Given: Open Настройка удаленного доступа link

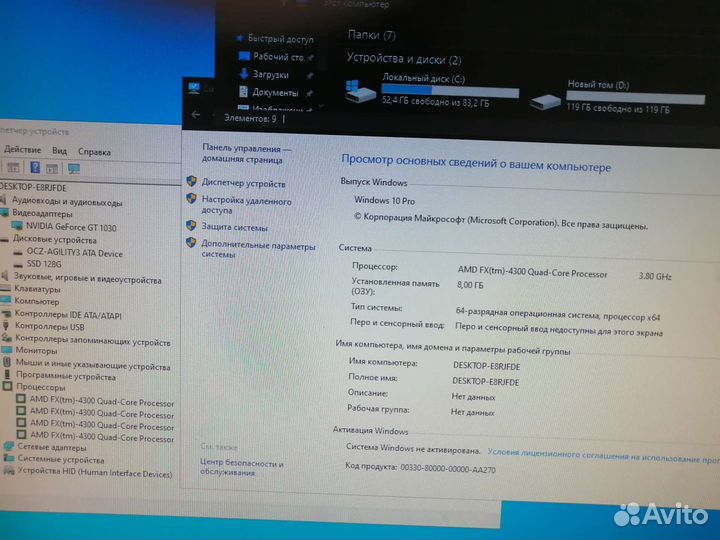Looking at the screenshot, I should coord(247,205).
